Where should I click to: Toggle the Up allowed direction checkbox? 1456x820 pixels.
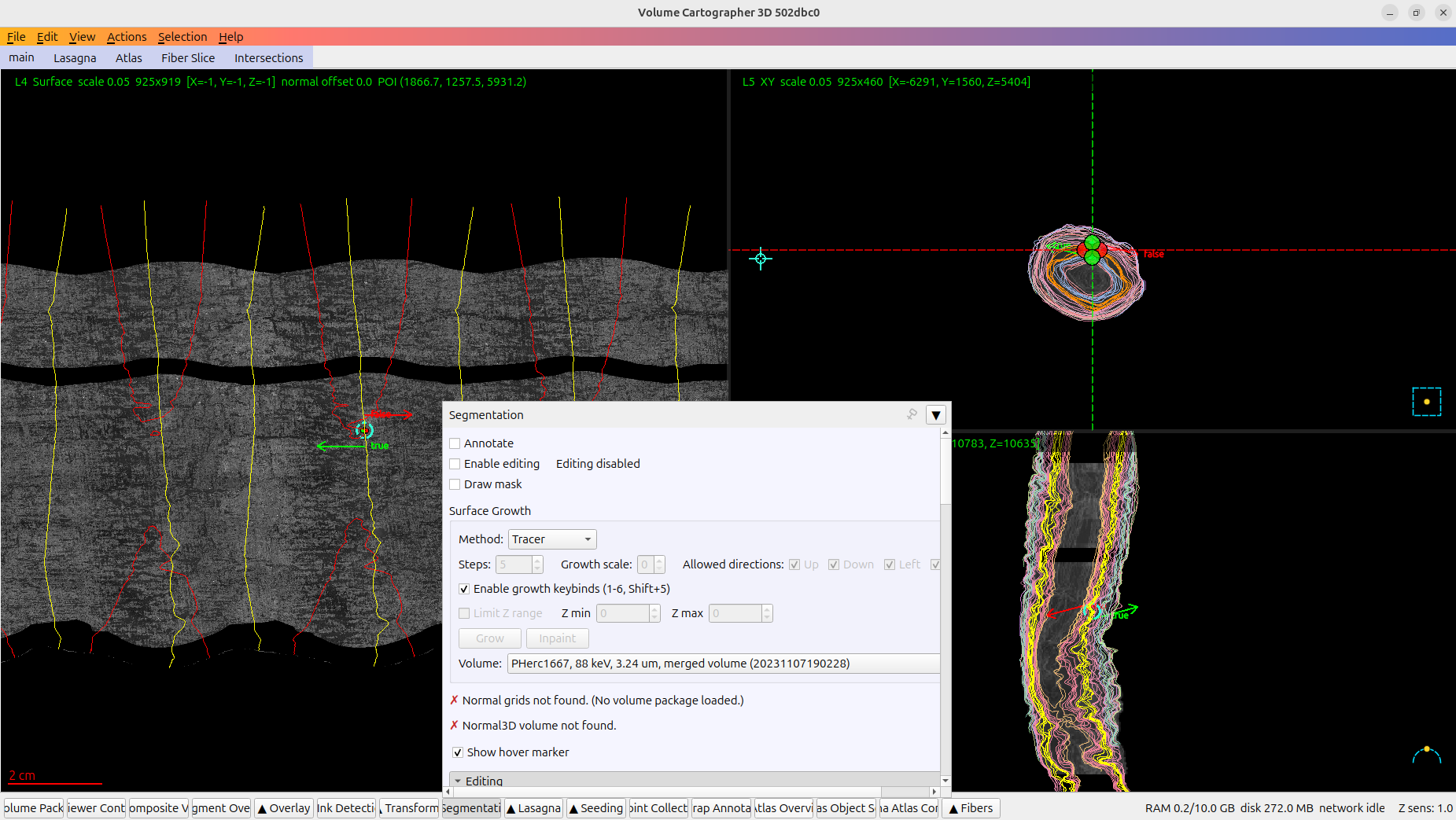(x=794, y=564)
